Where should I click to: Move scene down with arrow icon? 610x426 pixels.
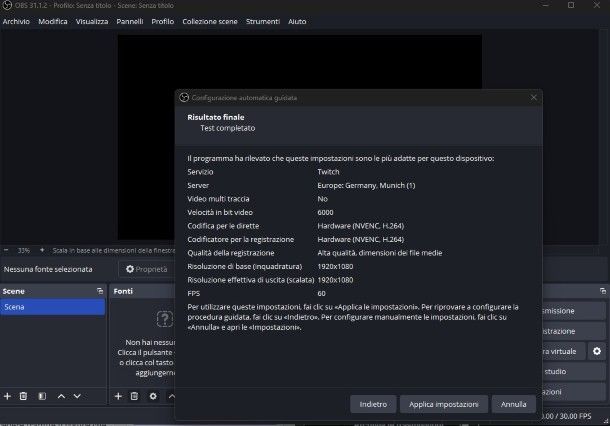pos(77,396)
